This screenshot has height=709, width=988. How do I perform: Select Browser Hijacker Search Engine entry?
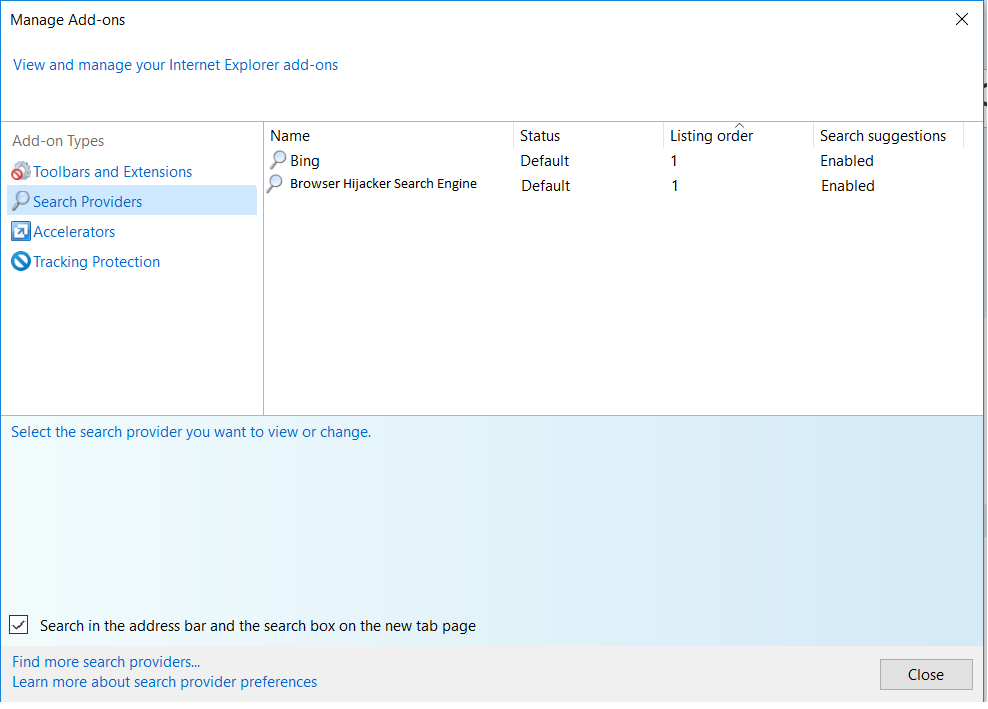pos(383,184)
